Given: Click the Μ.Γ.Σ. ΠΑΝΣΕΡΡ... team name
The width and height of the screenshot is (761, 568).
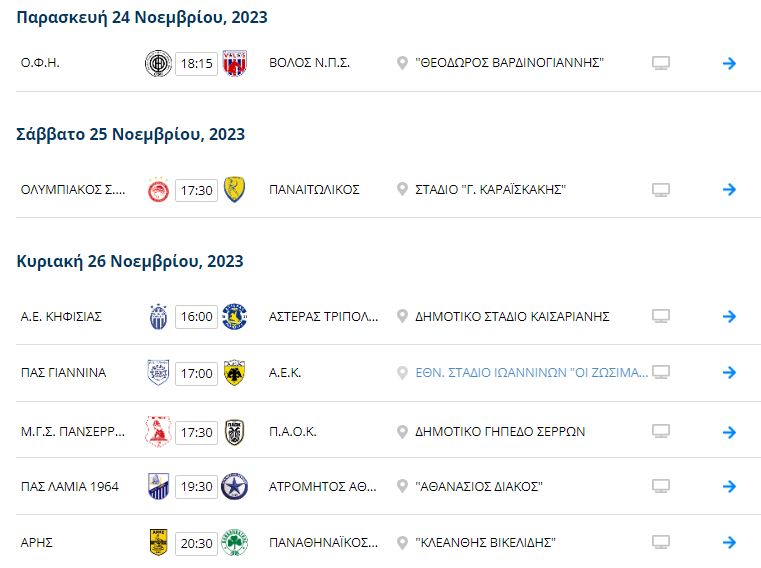Looking at the screenshot, I should click(x=73, y=432).
